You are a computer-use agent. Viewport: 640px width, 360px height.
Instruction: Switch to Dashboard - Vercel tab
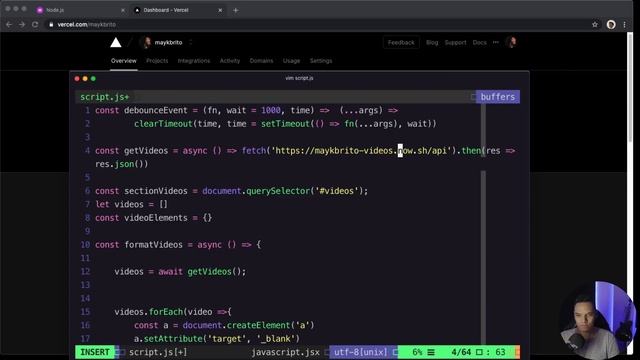[179, 10]
